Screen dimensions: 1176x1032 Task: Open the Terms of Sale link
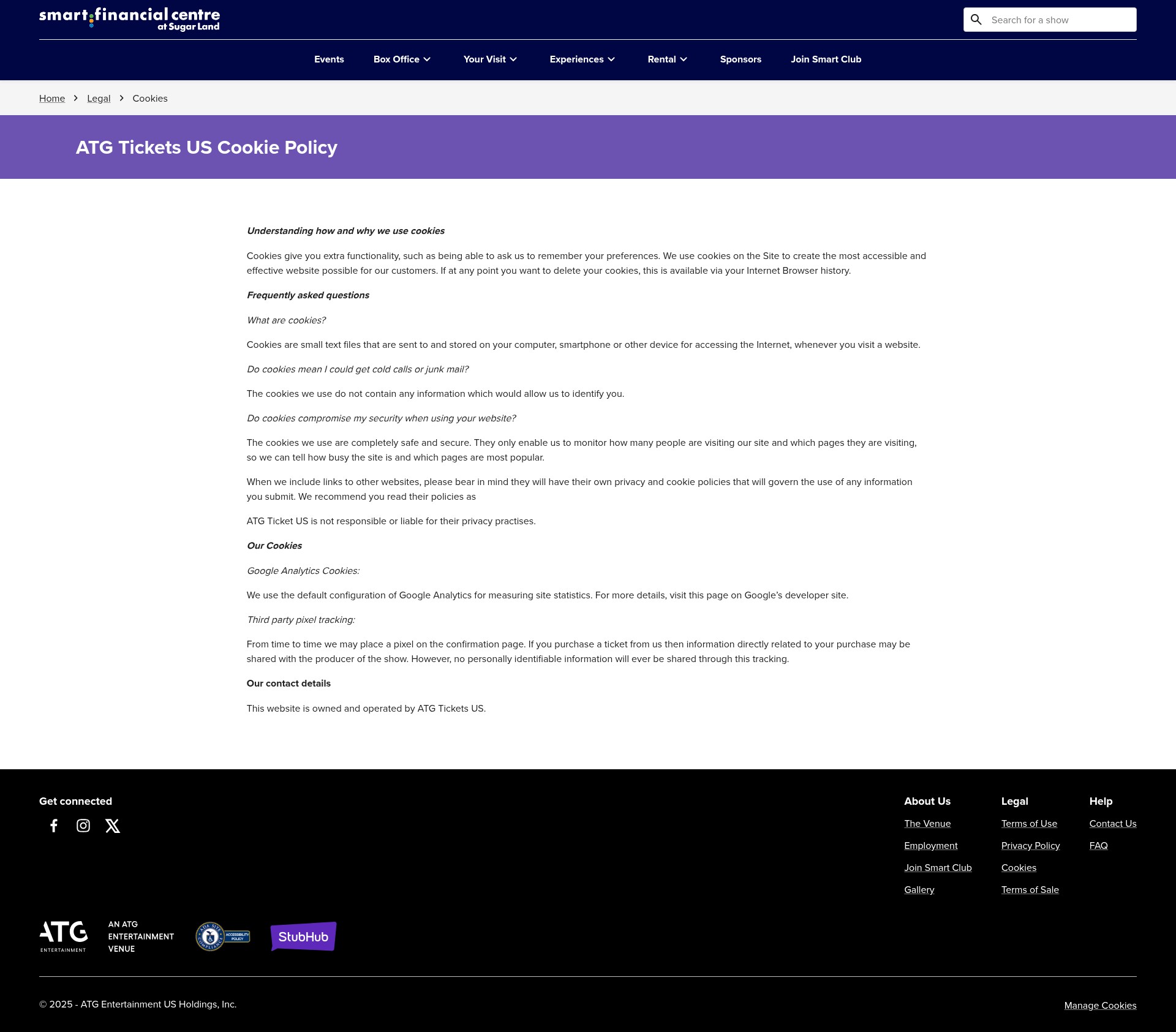pyautogui.click(x=1030, y=890)
